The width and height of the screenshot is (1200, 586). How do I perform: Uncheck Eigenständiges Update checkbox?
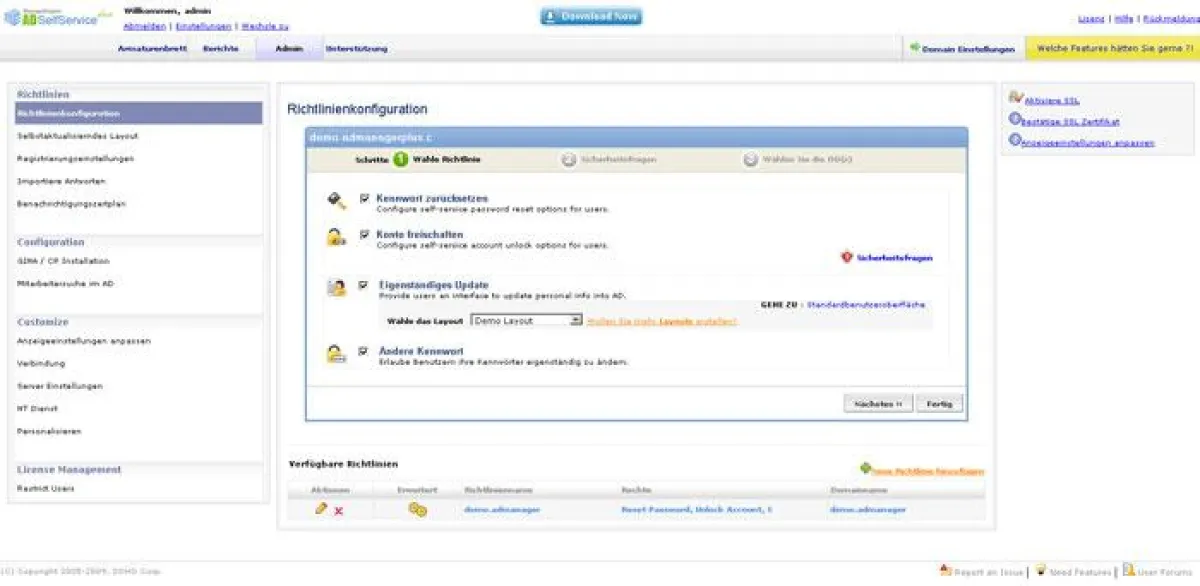[x=365, y=286]
